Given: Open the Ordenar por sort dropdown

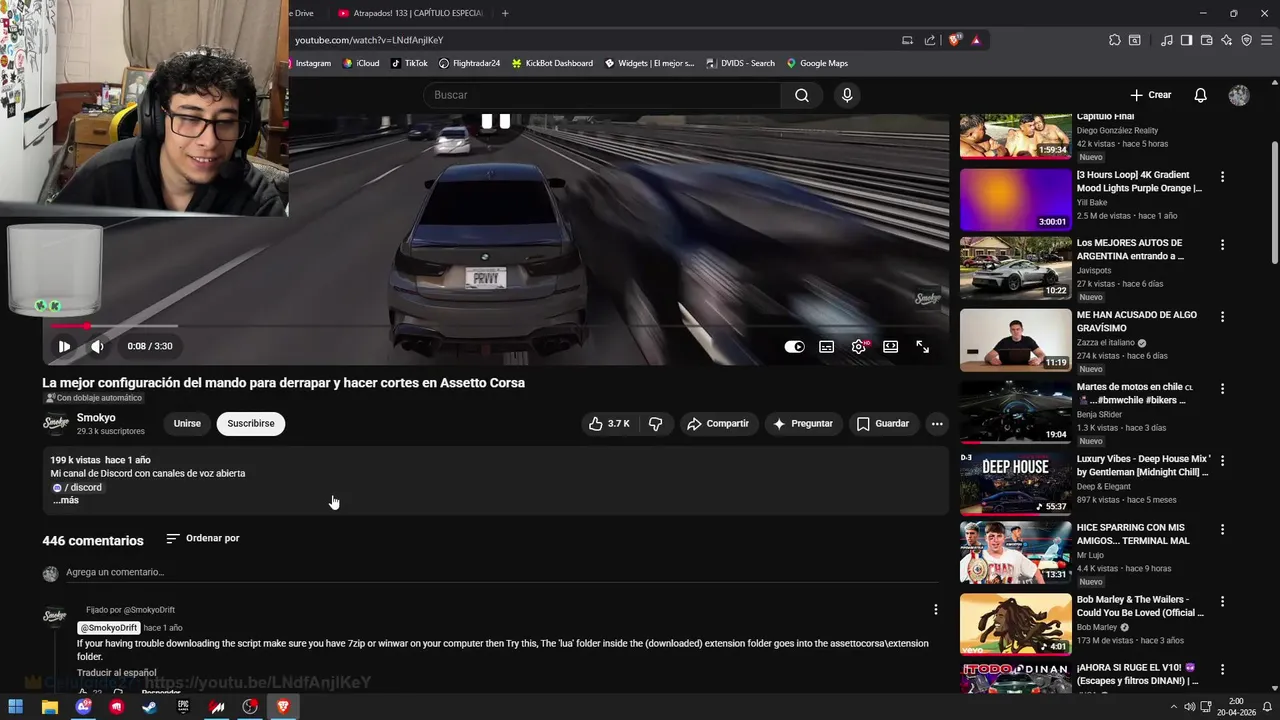Looking at the screenshot, I should tap(202, 538).
